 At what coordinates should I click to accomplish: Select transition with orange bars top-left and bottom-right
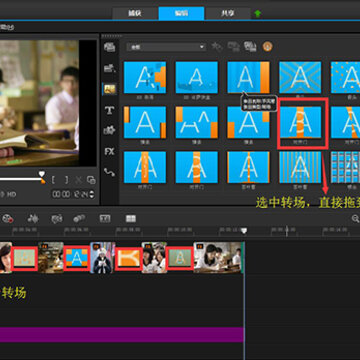[145, 122]
